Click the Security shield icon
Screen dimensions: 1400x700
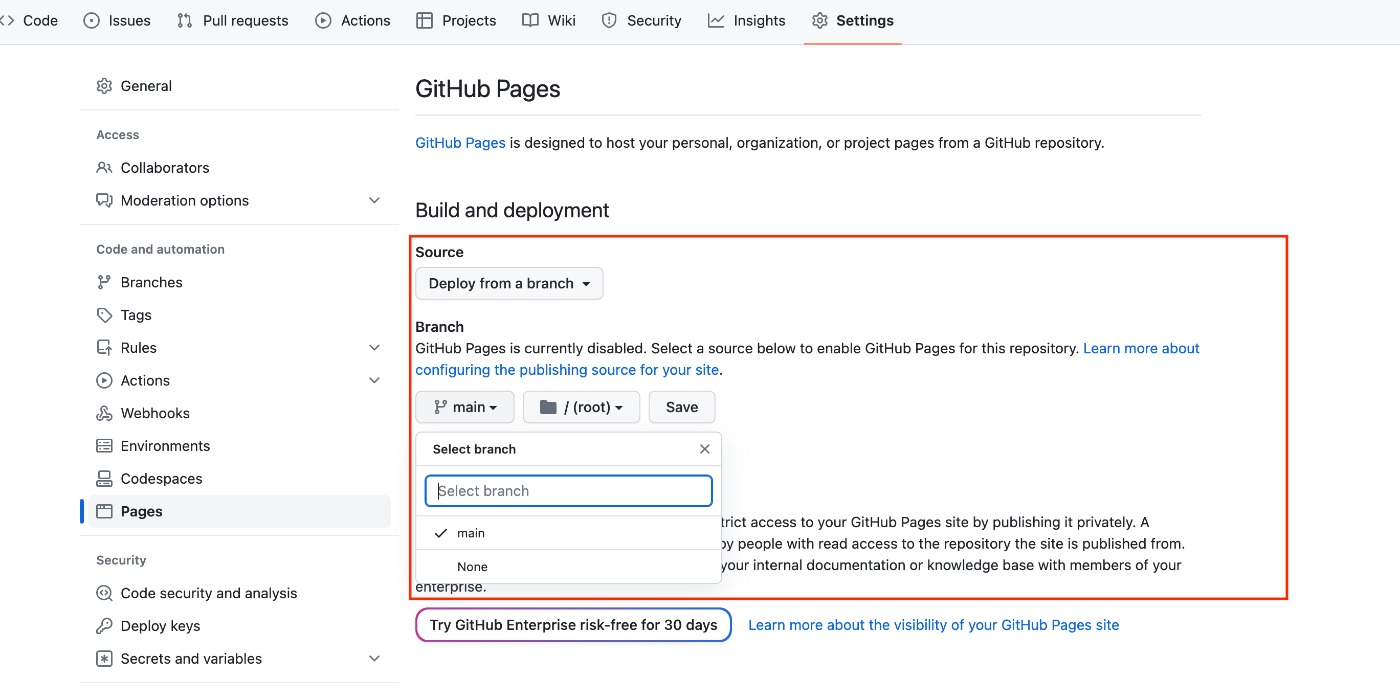coord(609,20)
